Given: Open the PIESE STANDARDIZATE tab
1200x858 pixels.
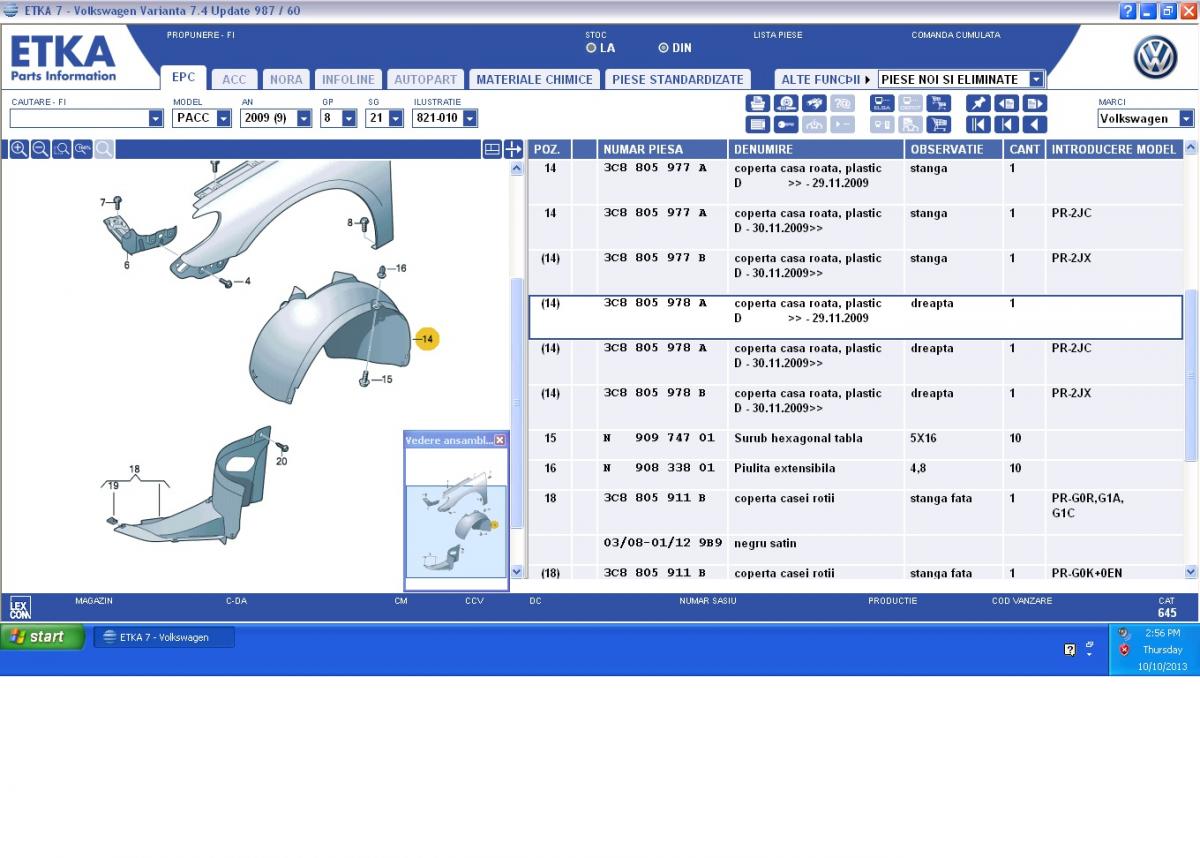Looking at the screenshot, I should (x=677, y=79).
